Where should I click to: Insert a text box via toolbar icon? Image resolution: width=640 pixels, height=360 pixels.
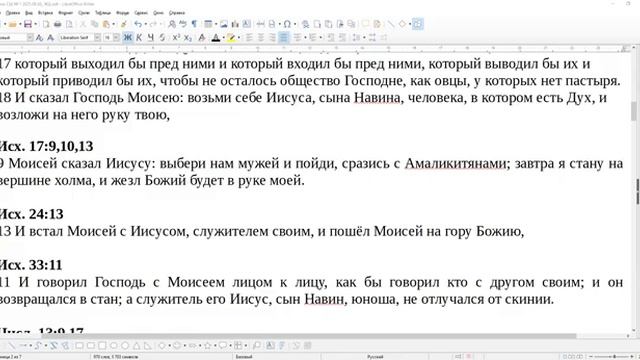pos(247,24)
